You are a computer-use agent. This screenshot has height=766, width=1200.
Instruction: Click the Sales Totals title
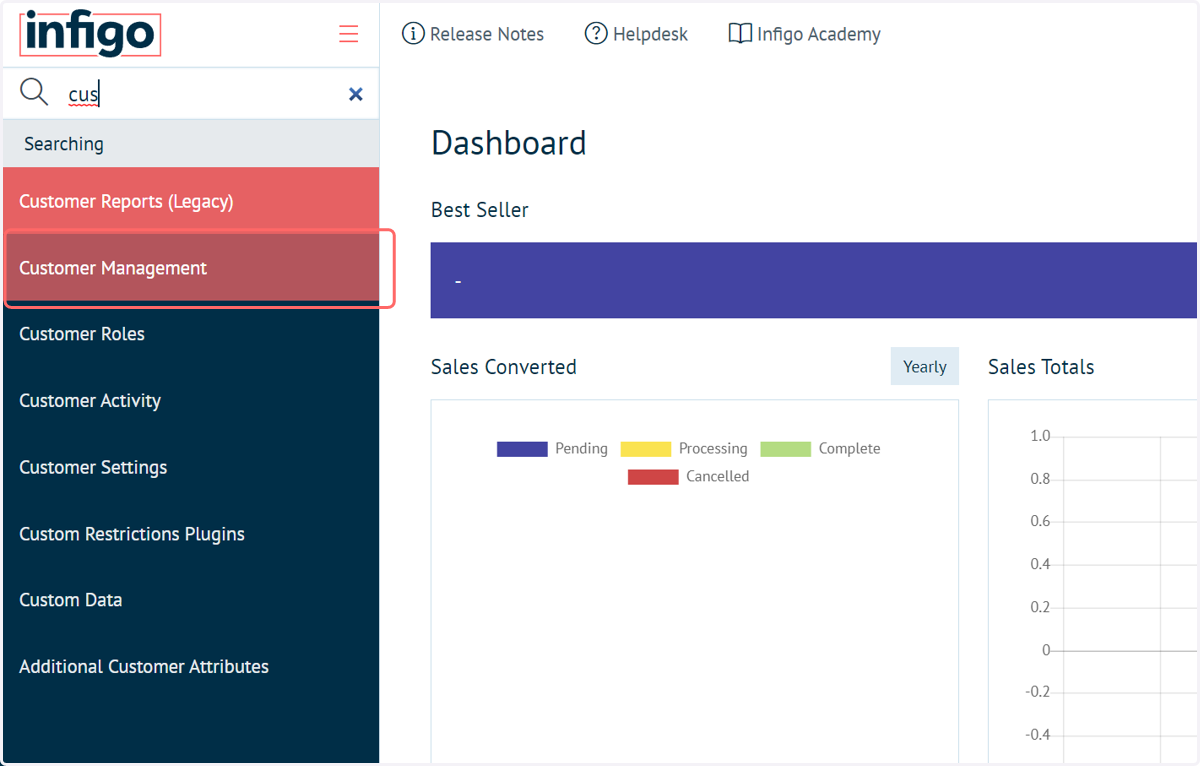point(1041,367)
